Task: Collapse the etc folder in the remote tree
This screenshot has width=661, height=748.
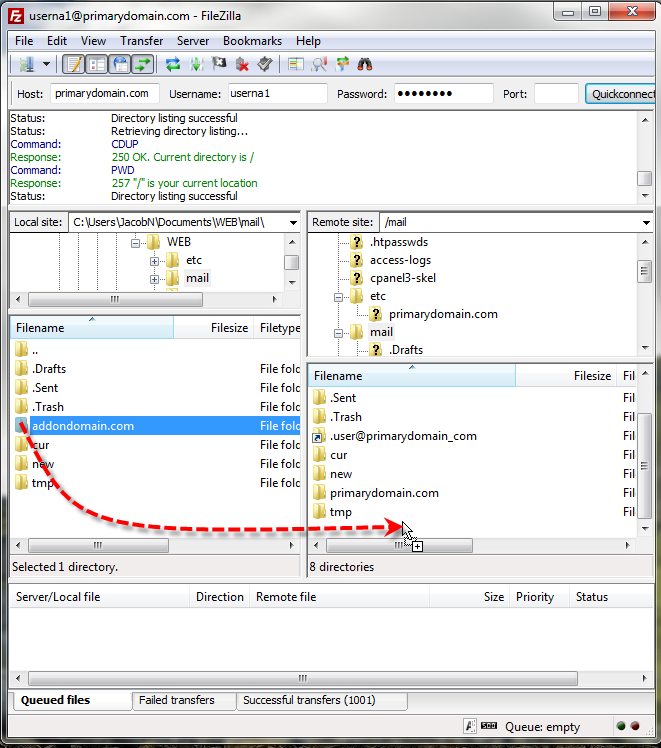Action: tap(338, 297)
